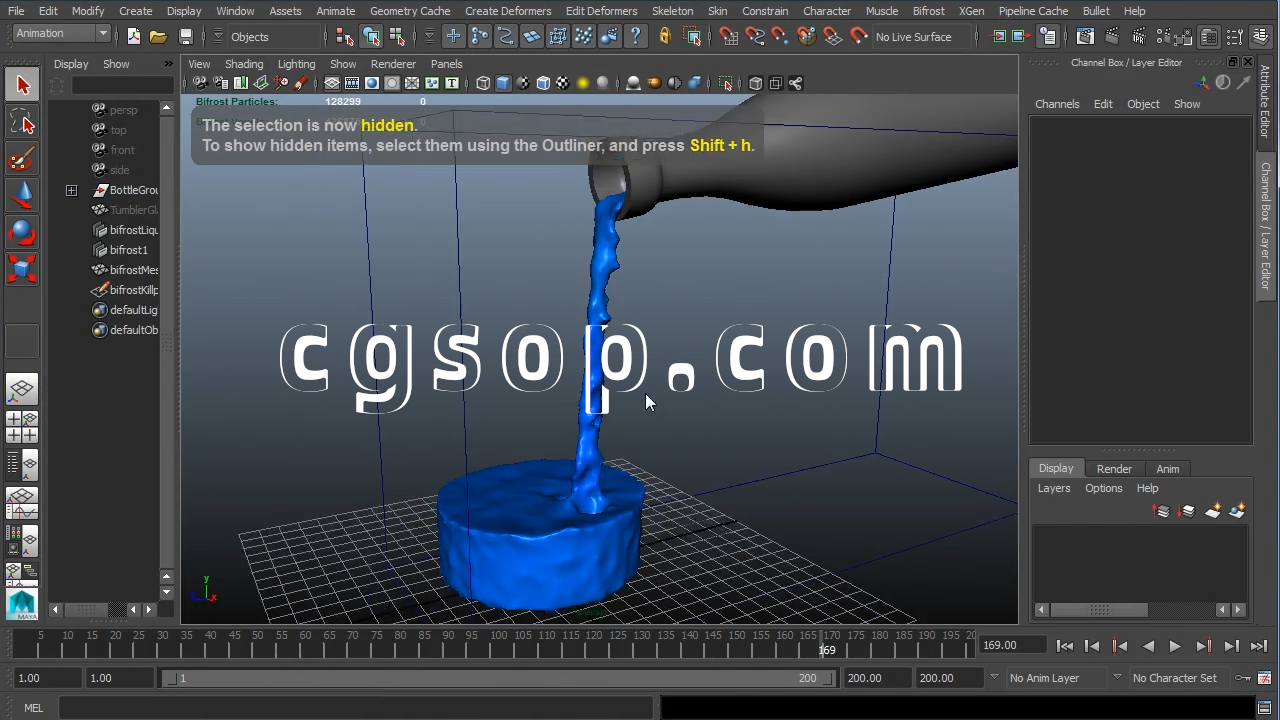Viewport: 1280px width, 720px height.
Task: Toggle smooth shade all in viewport
Action: [503, 83]
